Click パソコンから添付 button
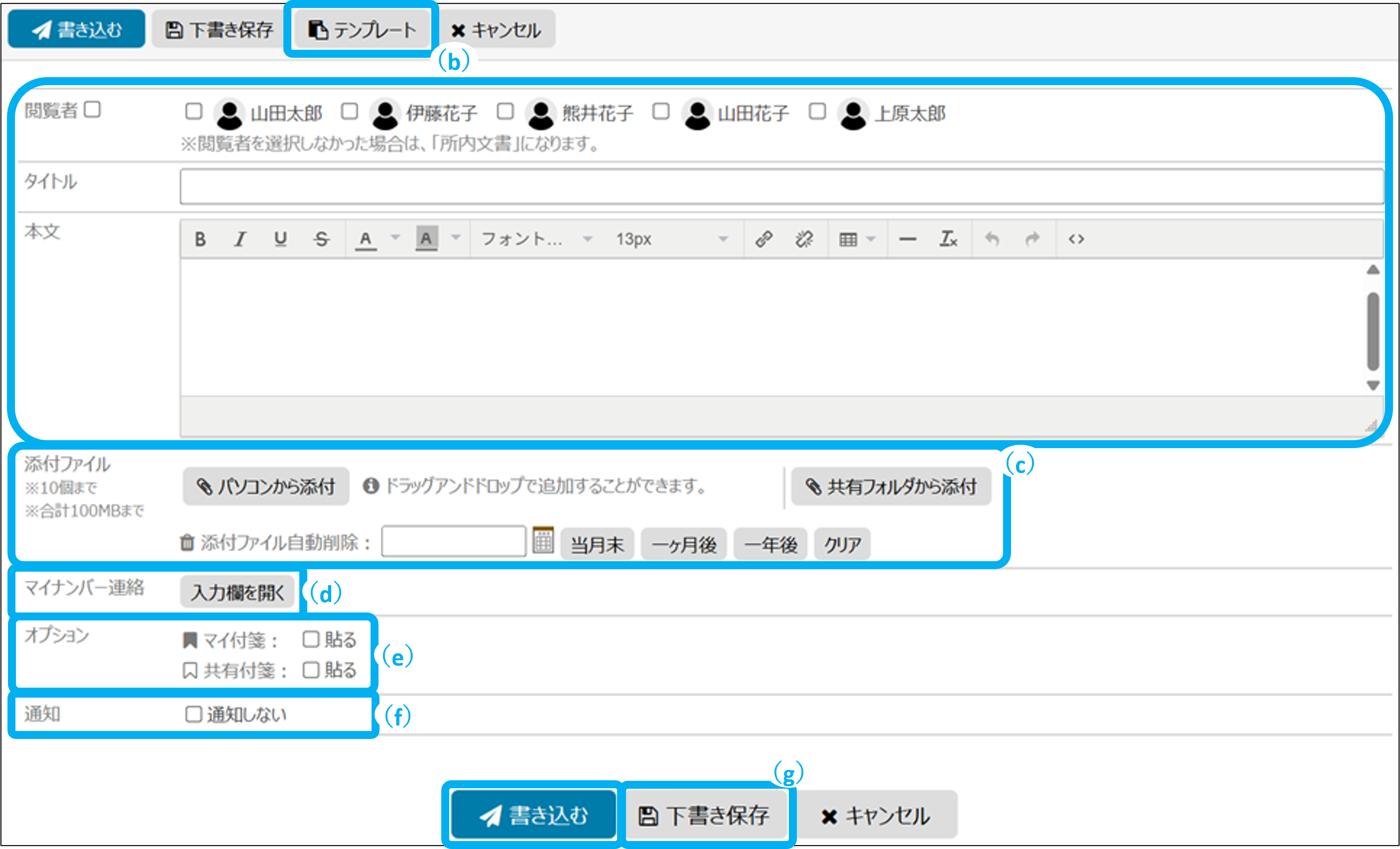 coord(265,486)
